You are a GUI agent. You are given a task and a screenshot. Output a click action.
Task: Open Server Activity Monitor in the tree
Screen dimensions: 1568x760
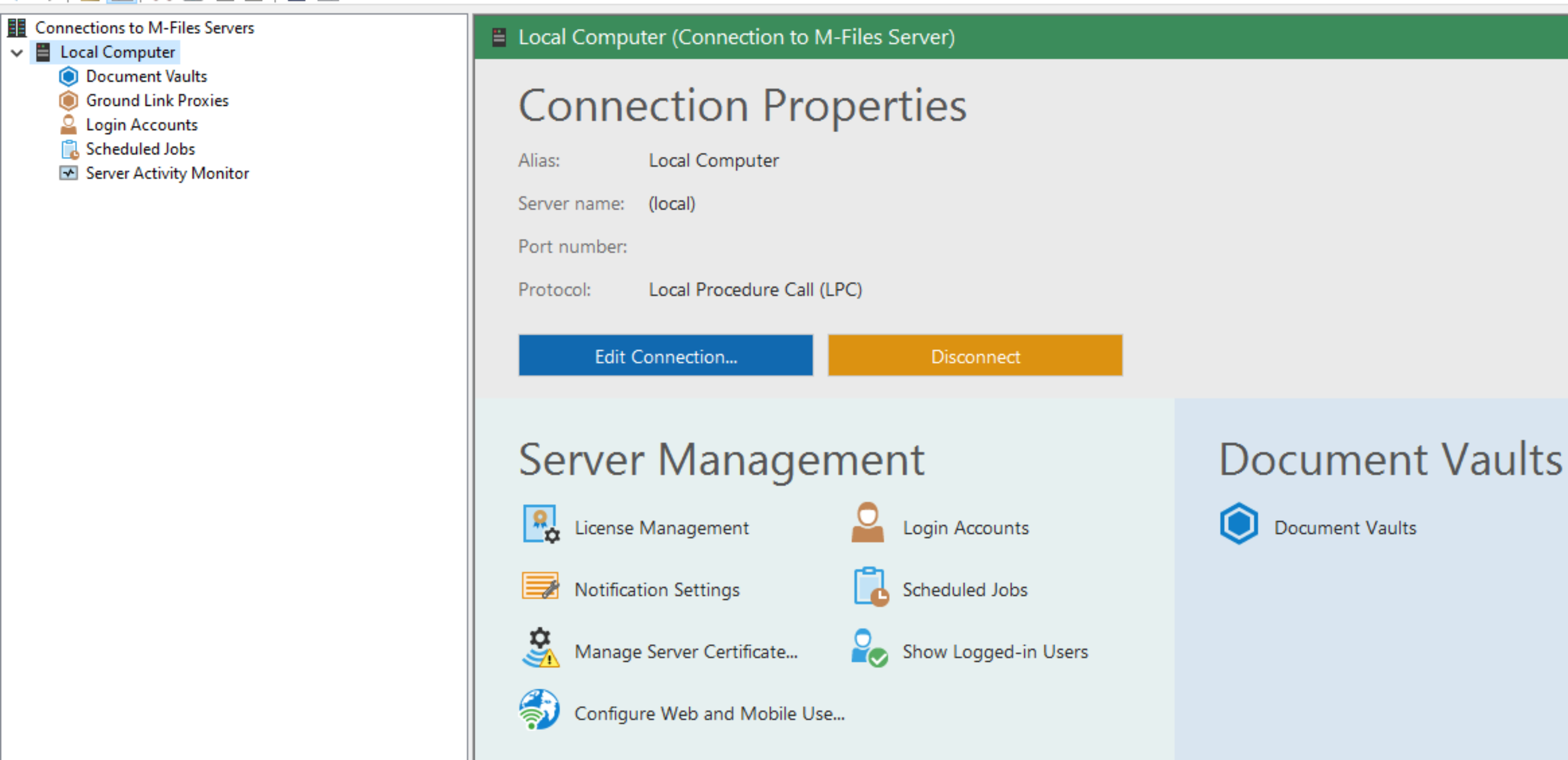tap(167, 173)
